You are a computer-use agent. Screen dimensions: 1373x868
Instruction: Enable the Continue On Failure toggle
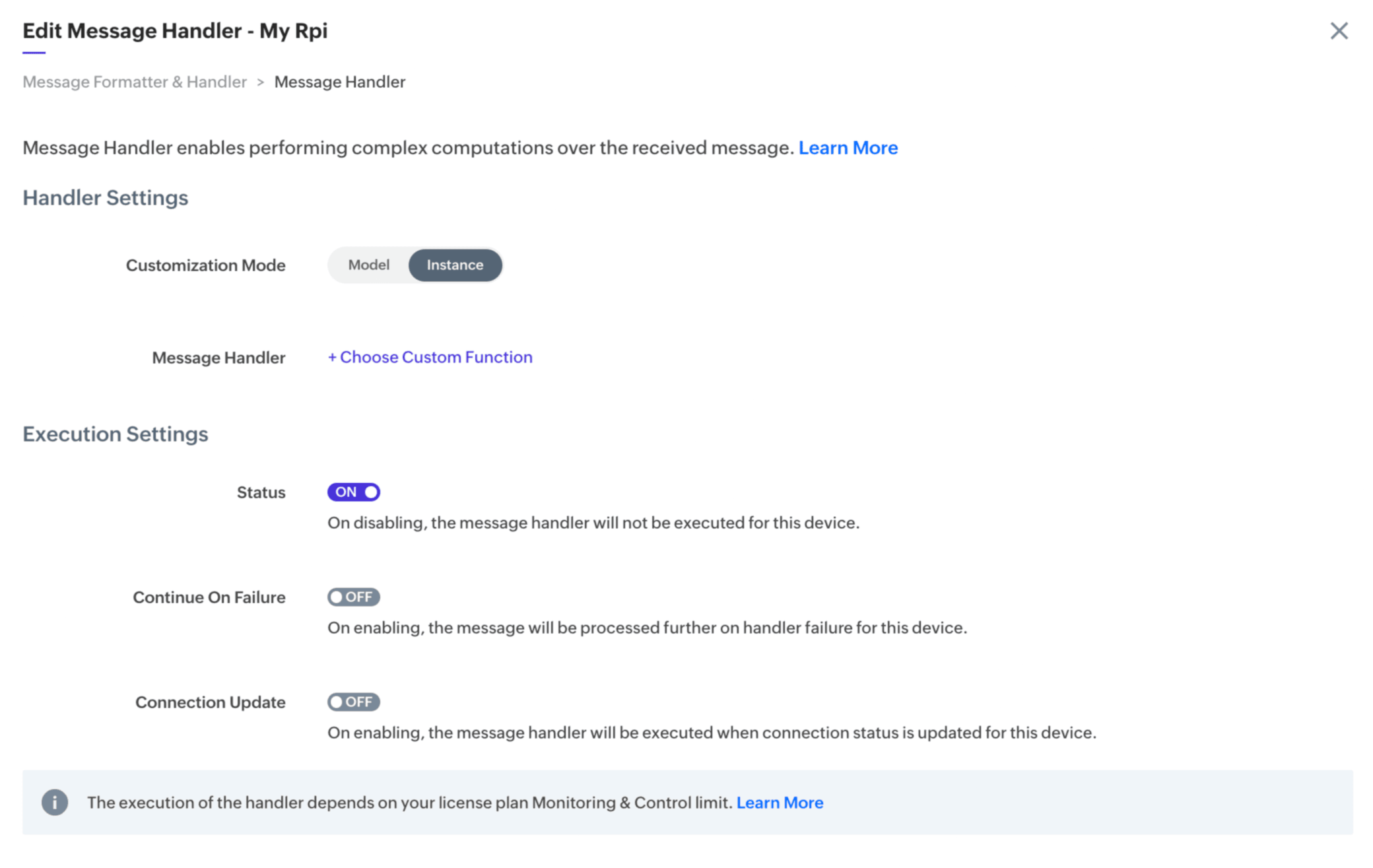click(354, 597)
